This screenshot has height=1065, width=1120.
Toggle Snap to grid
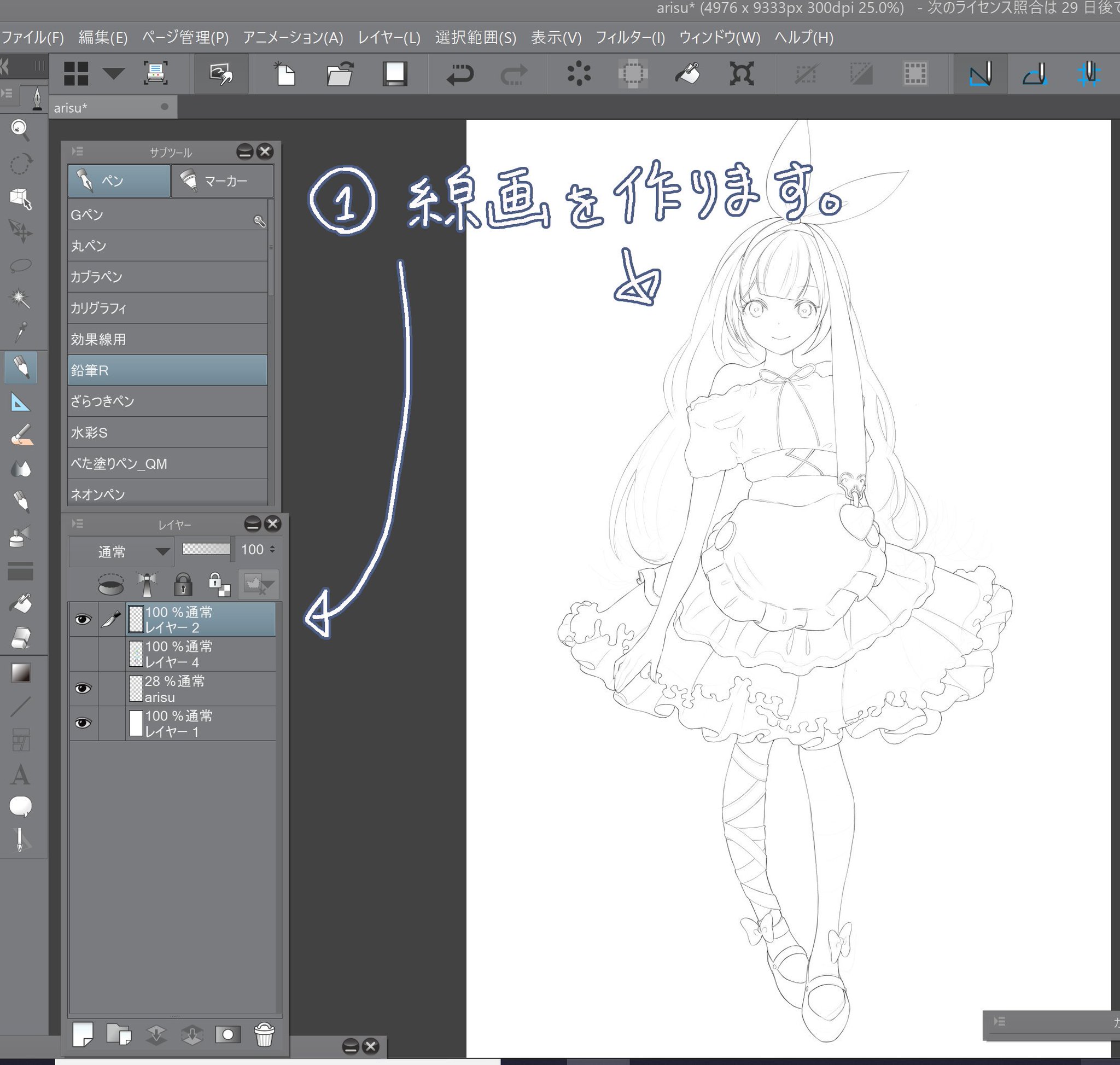(x=1089, y=74)
